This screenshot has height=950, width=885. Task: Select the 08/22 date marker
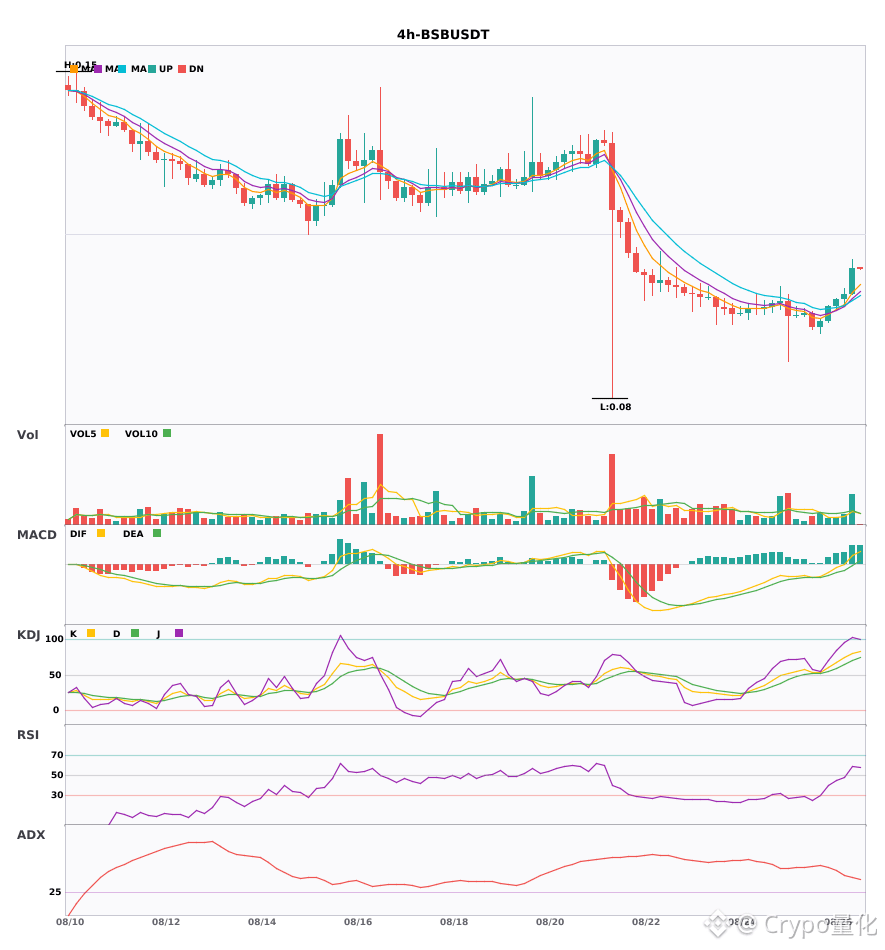pos(646,922)
